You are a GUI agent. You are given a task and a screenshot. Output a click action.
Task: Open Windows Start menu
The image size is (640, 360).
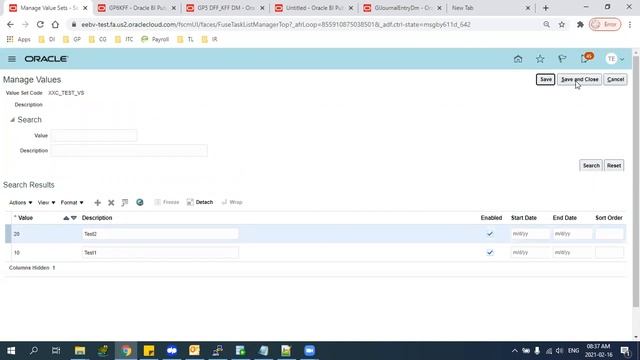click(x=11, y=351)
